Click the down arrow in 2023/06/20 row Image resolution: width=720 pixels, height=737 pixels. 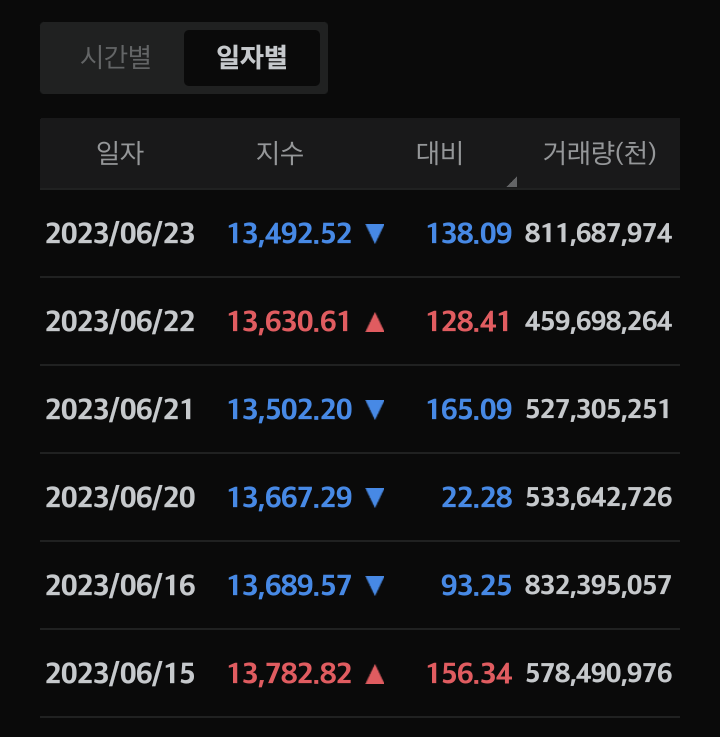[375, 498]
